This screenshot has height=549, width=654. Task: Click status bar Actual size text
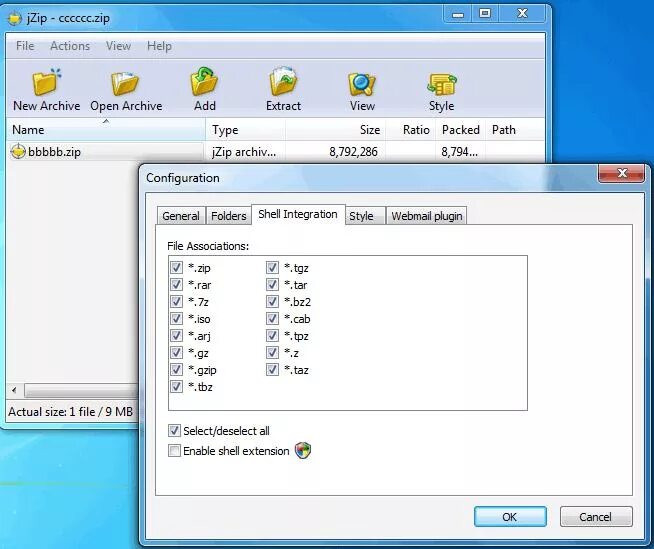pos(70,412)
